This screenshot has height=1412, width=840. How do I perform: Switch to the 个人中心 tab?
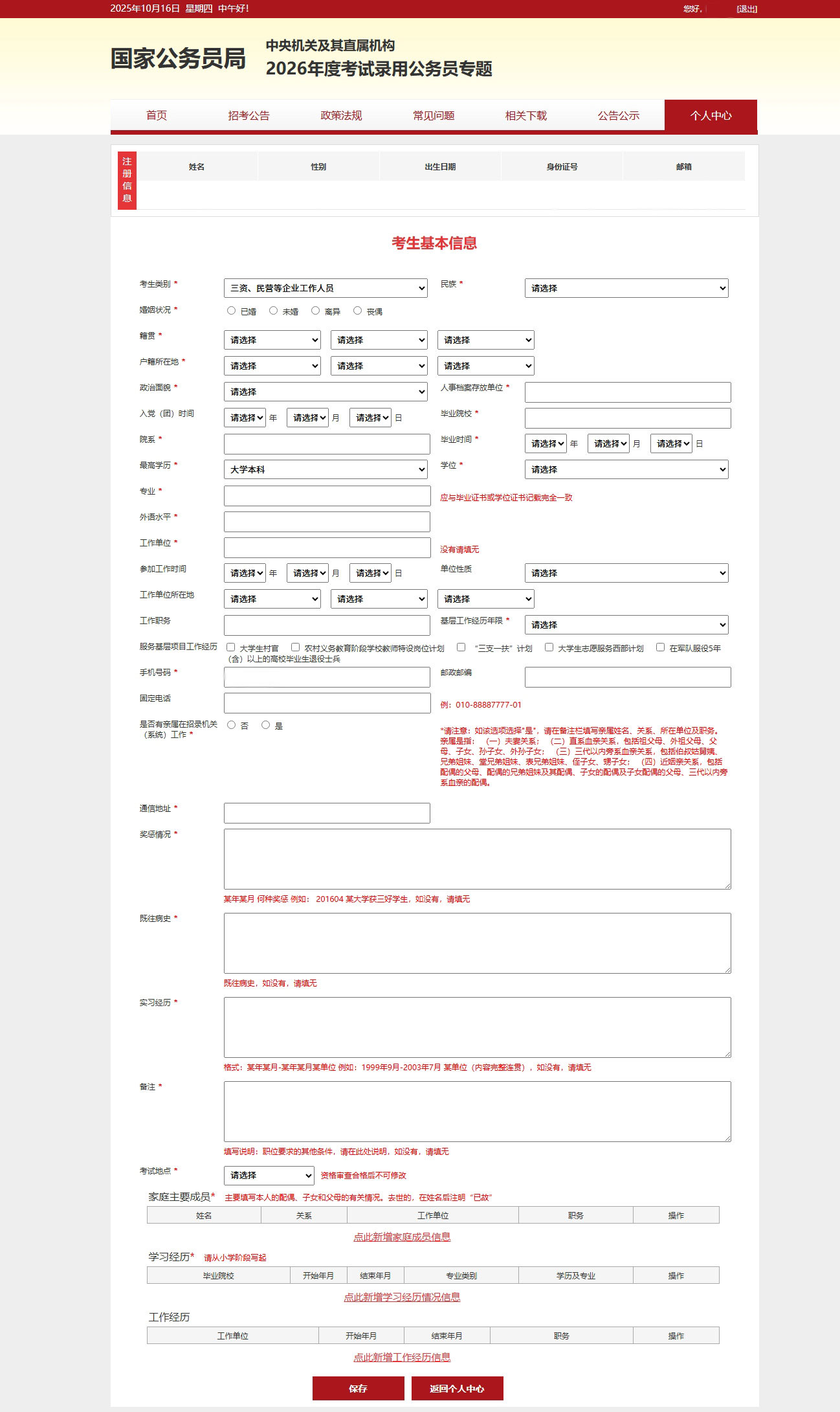pos(711,115)
